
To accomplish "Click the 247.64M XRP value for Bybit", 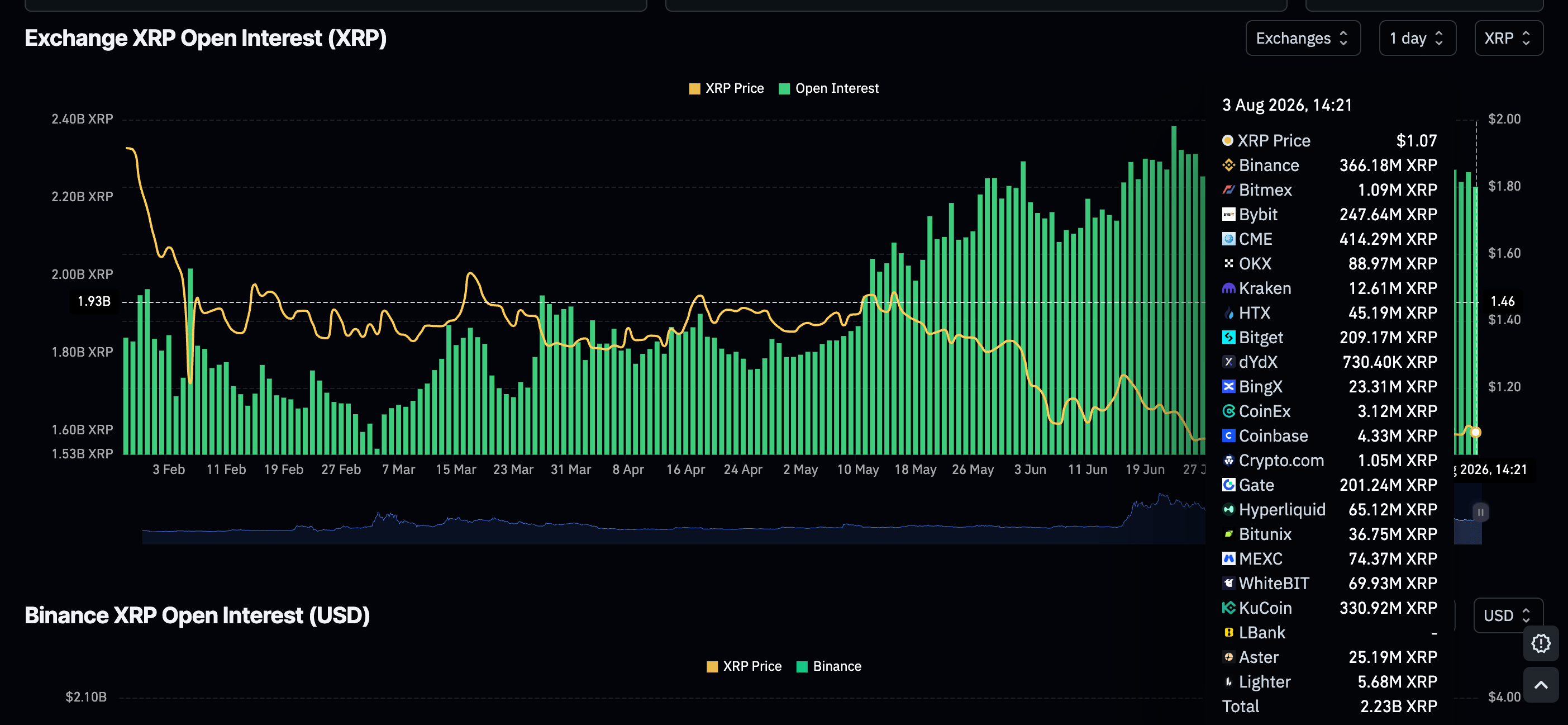I will (1388, 215).
